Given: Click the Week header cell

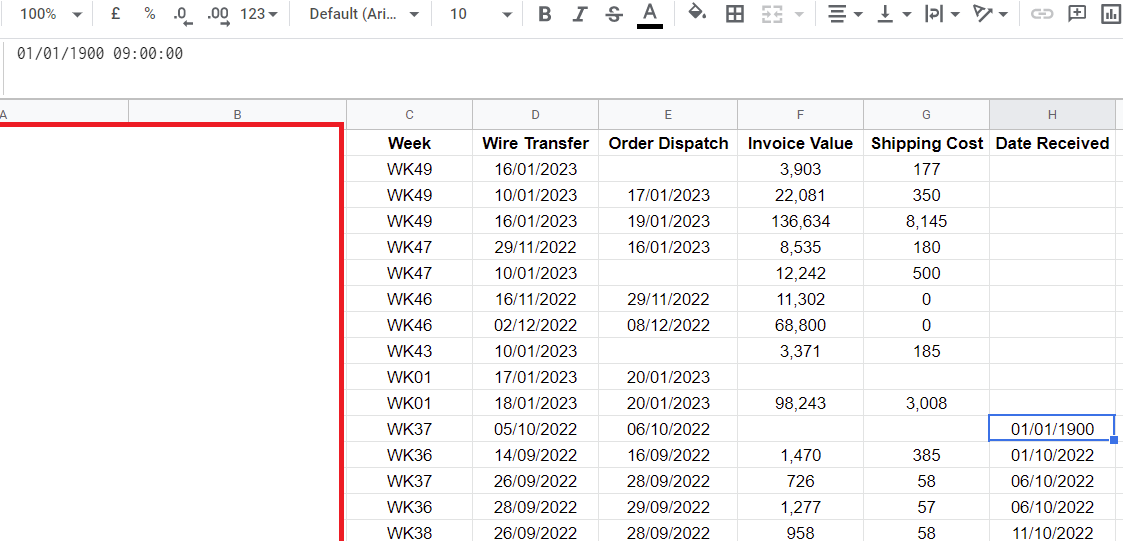Looking at the screenshot, I should click(x=410, y=143).
